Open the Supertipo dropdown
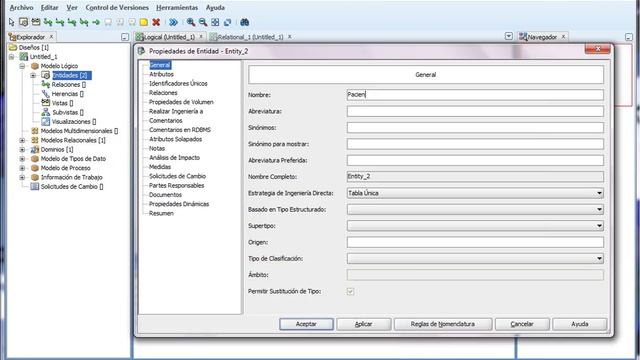Viewport: 640px width, 360px height. (x=599, y=226)
